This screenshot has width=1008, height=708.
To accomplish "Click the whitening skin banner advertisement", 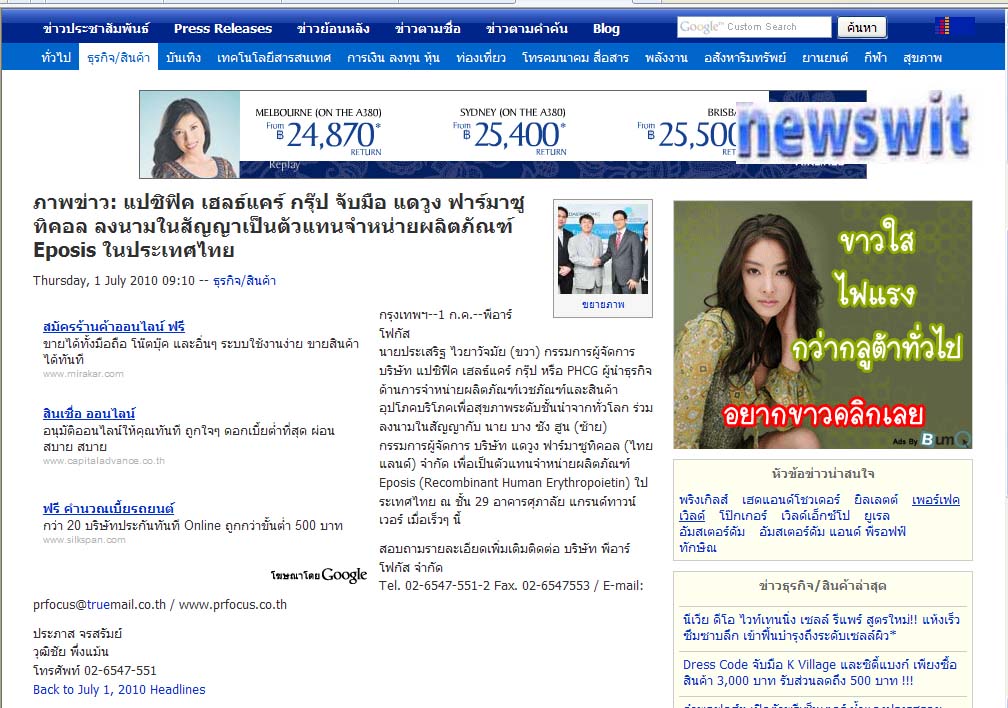I will (822, 325).
